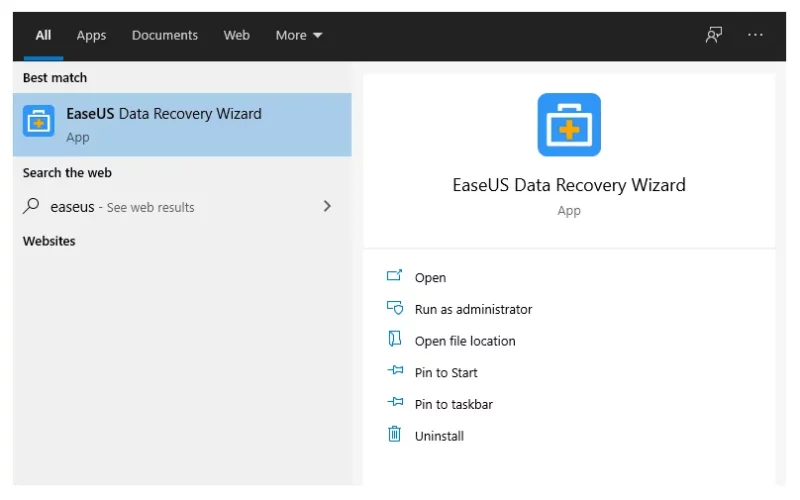Choose Run as administrator

pos(473,309)
